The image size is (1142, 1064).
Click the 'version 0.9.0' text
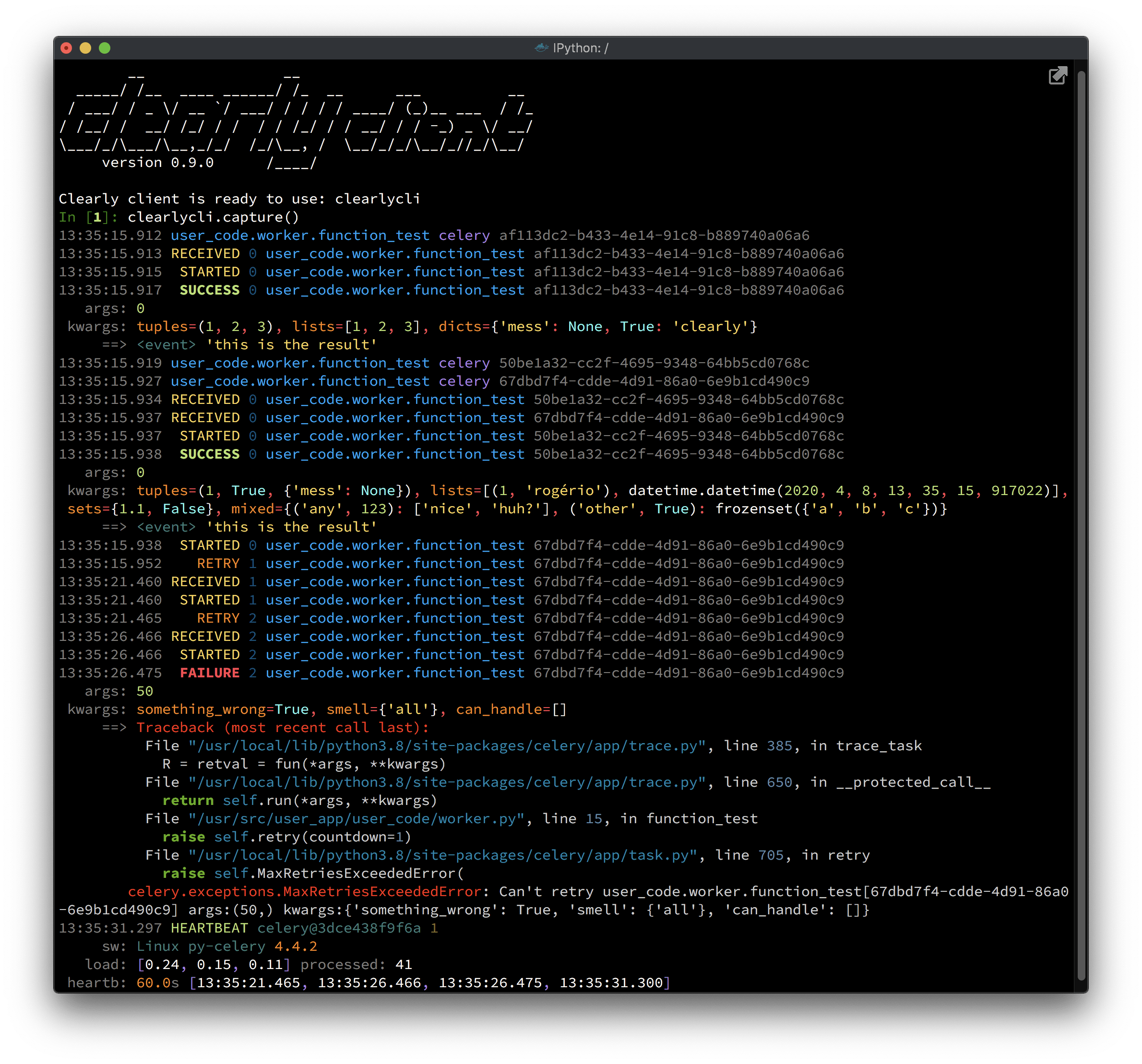[157, 163]
